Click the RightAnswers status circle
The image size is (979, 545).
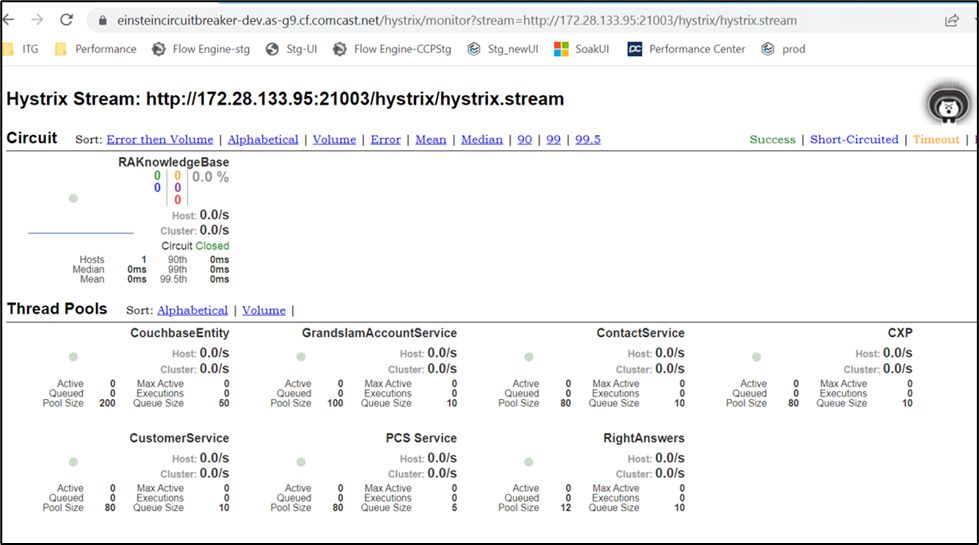529,462
